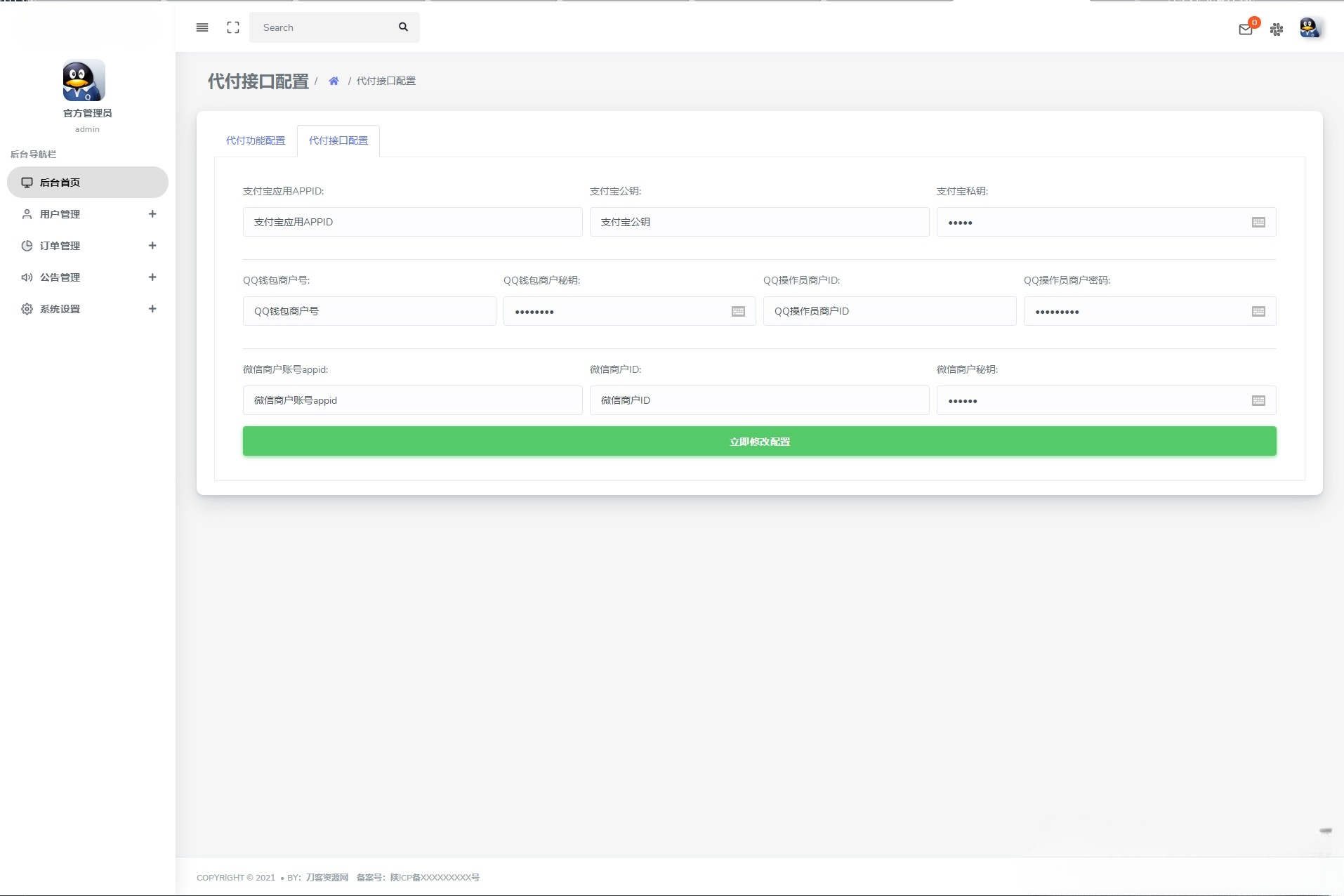Click keyboard icon in 微信商户秘钥 field
Screen dimensions: 1344x896
coord(1258,401)
